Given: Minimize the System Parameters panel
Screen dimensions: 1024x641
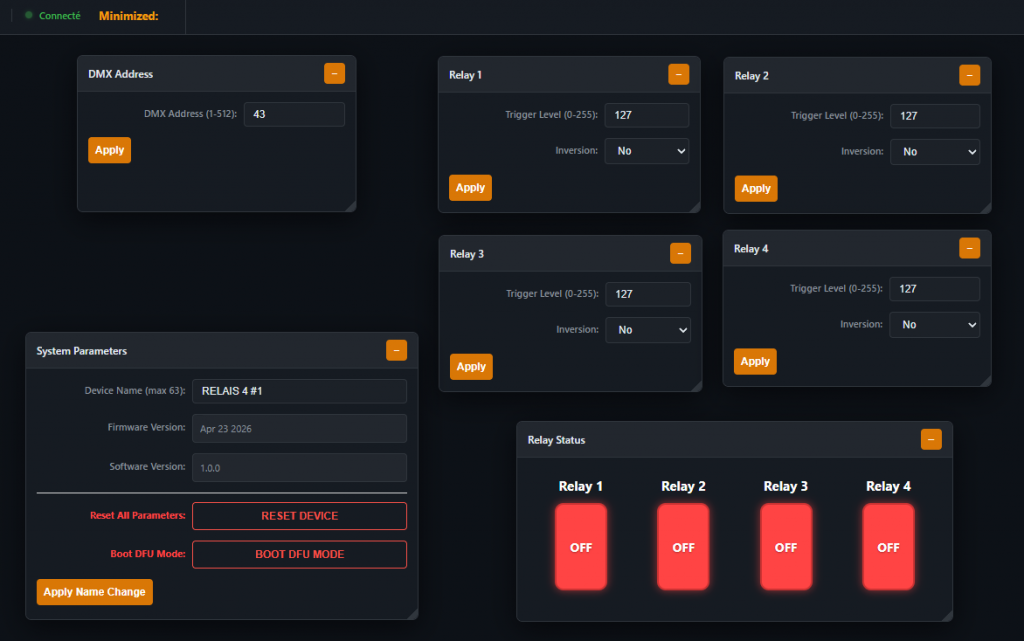Looking at the screenshot, I should click(x=397, y=351).
